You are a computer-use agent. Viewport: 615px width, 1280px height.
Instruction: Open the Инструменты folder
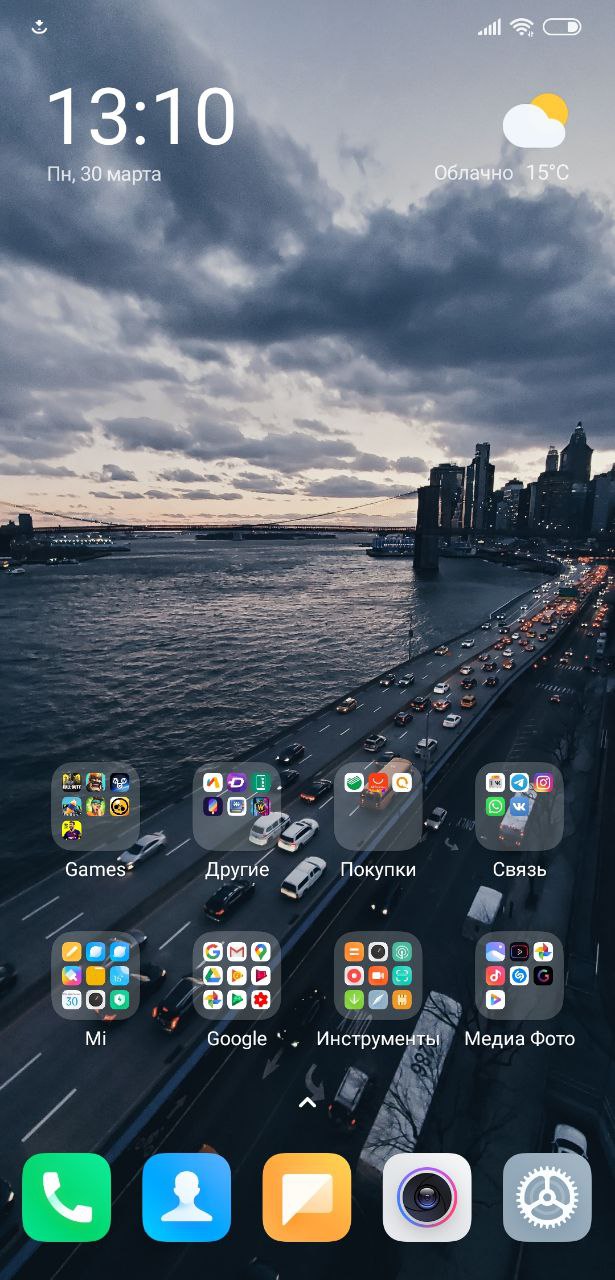coord(378,976)
